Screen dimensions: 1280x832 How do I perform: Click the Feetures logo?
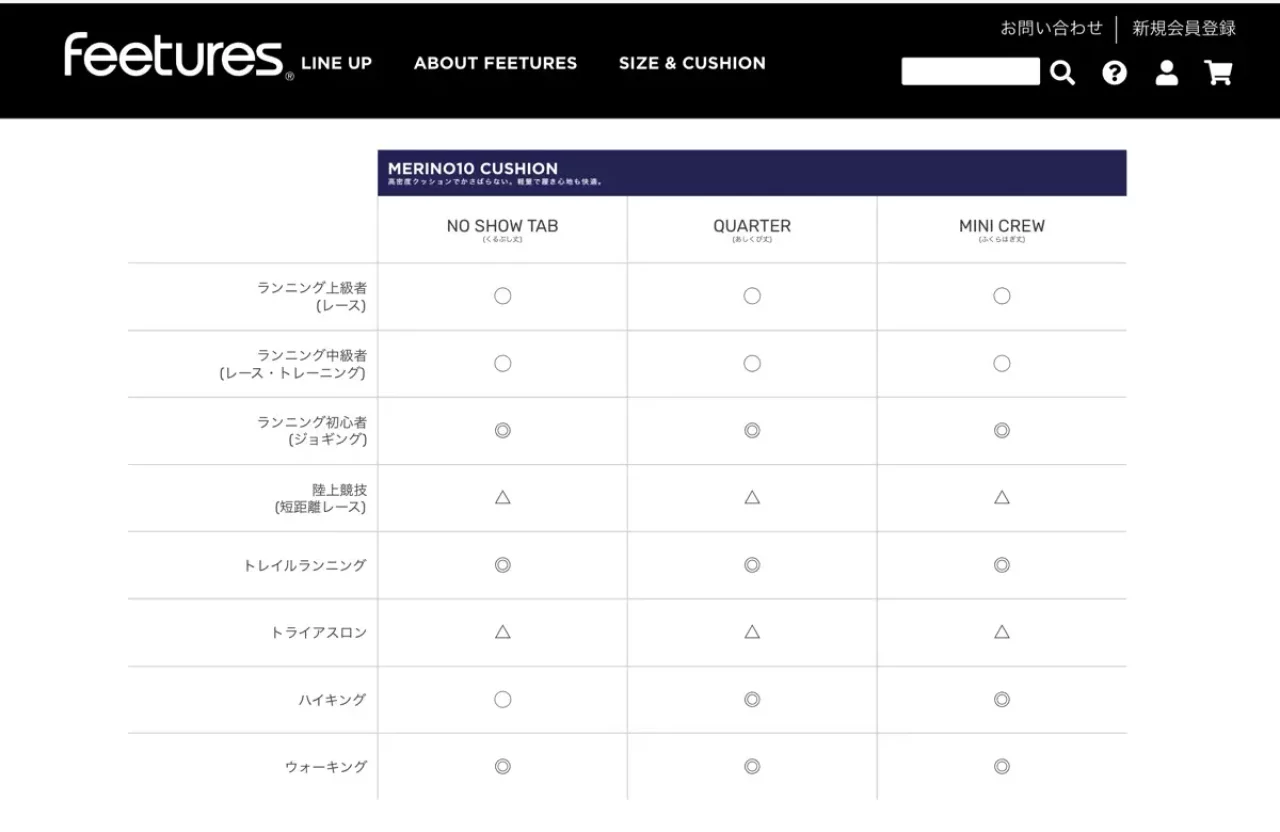(x=175, y=56)
